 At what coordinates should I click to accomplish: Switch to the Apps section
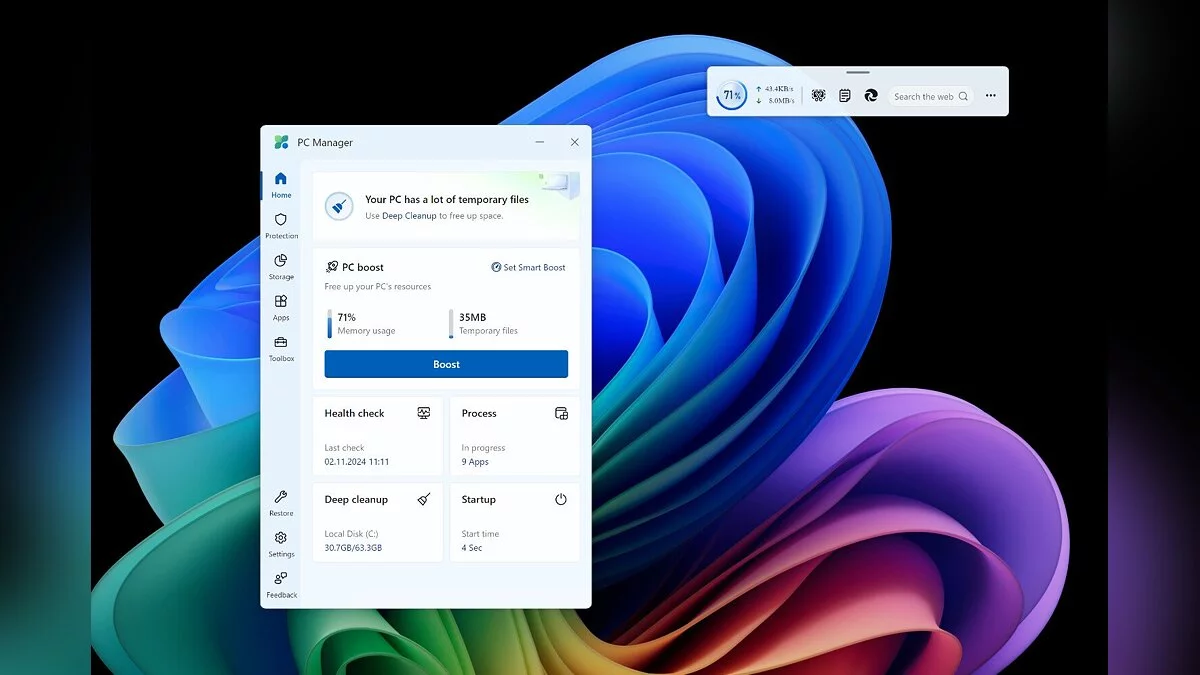[281, 308]
